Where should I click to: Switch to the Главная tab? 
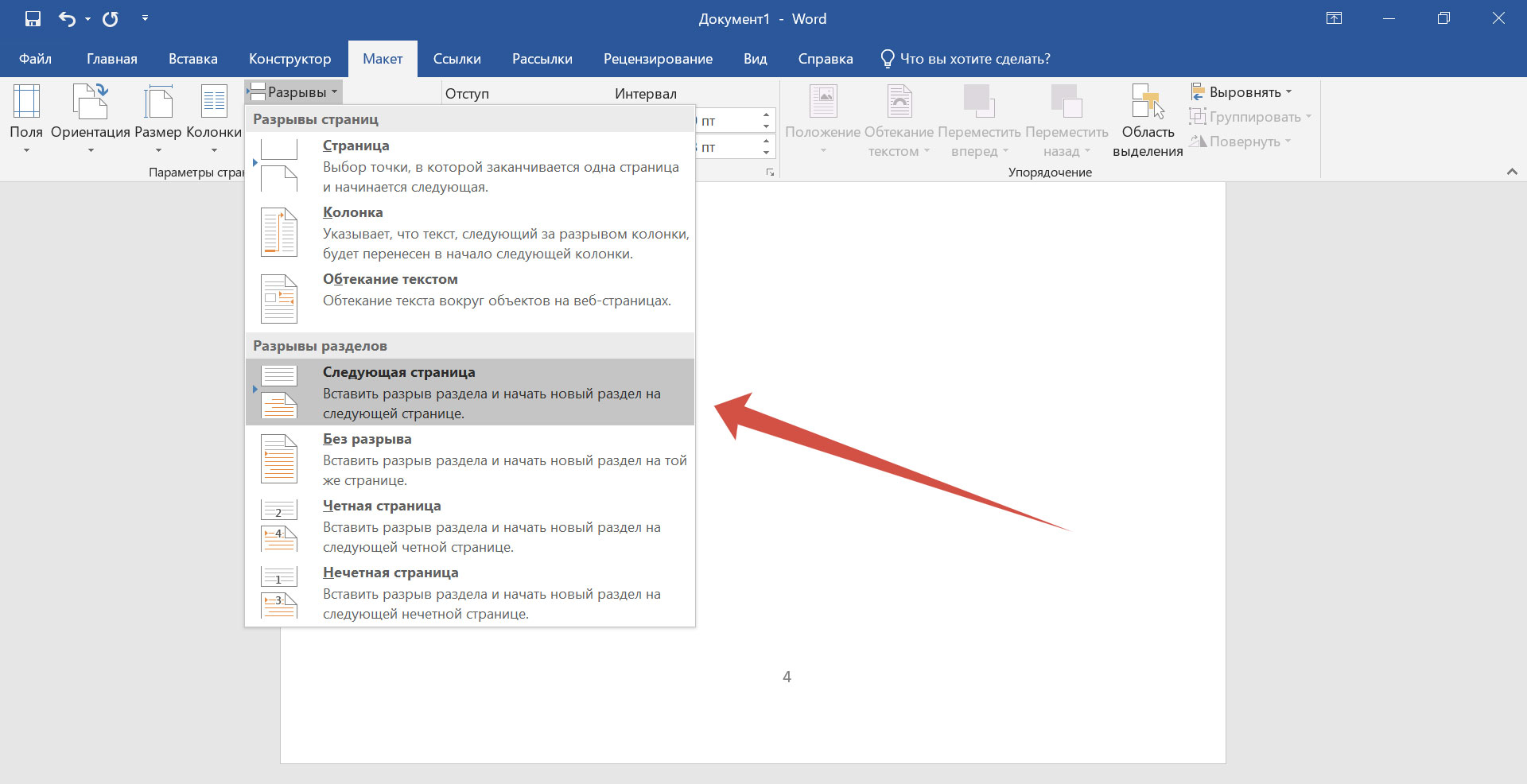(112, 59)
